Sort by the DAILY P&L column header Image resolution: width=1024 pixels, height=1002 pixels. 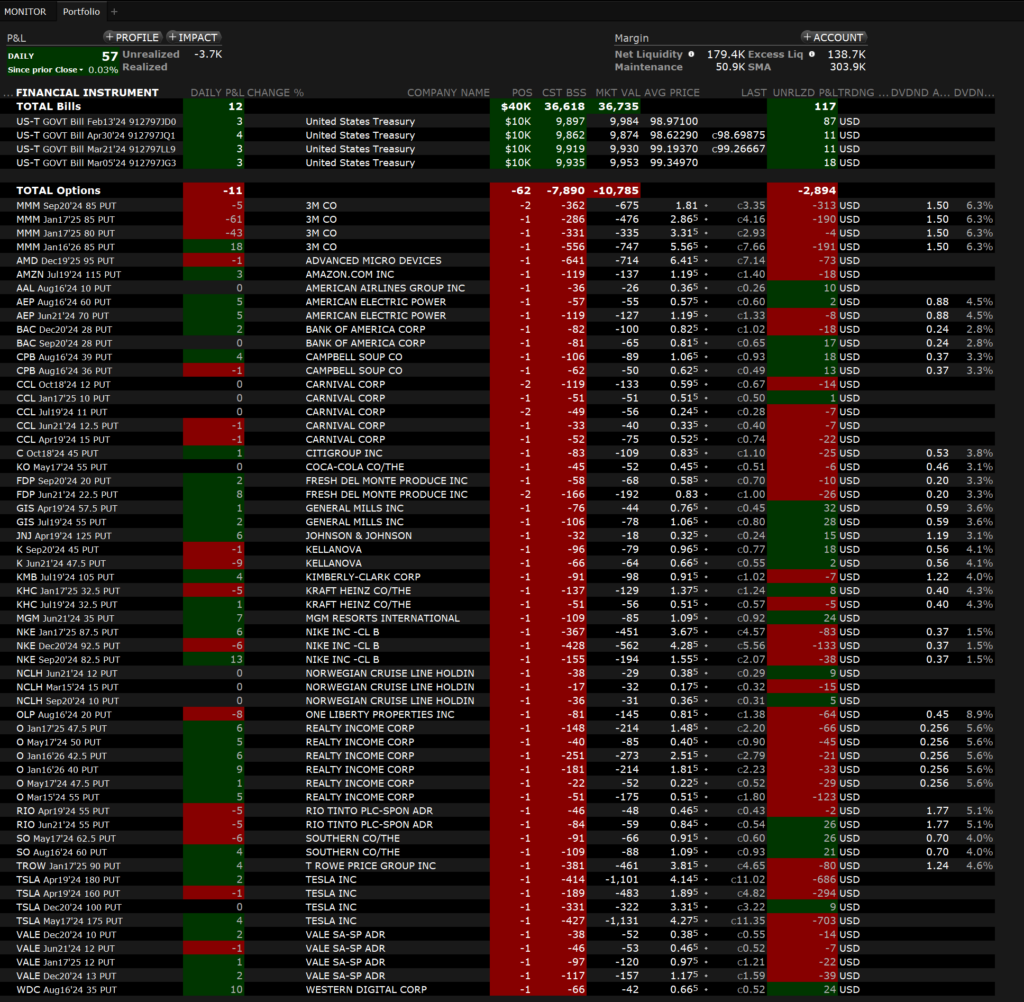pos(217,93)
